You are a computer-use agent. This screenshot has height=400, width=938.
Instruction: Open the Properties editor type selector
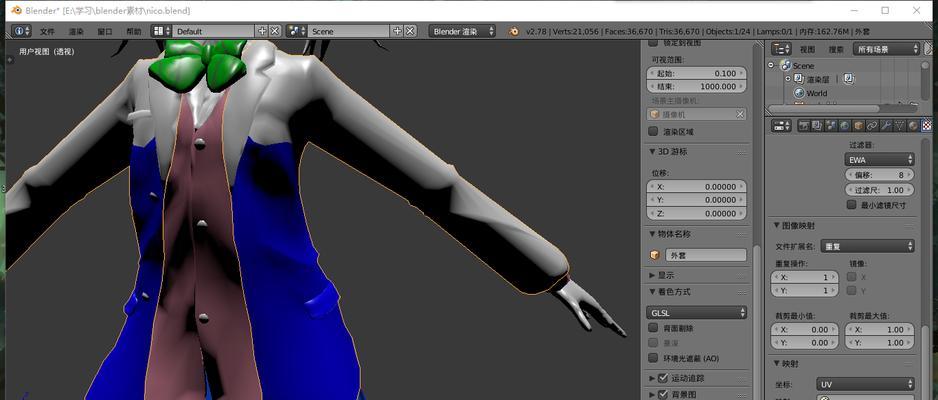point(781,126)
